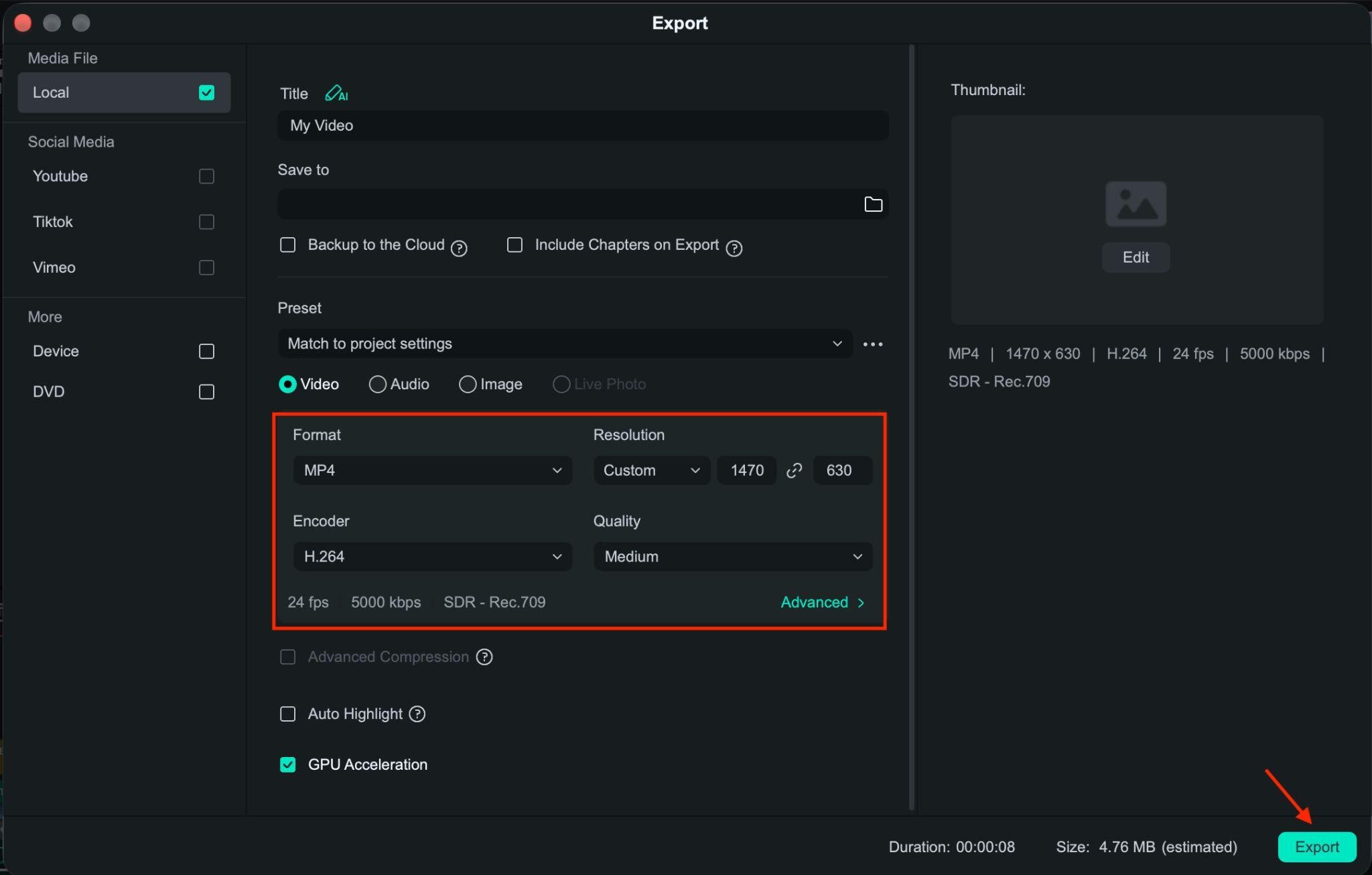The image size is (1372, 875).
Task: Click the SDR - Rec.709 label below Encoder
Action: click(x=494, y=602)
